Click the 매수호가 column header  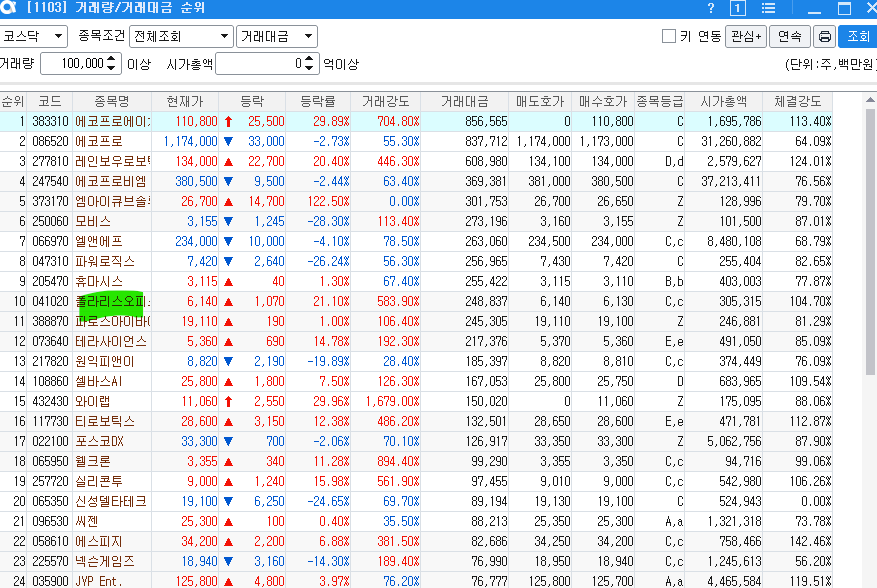click(603, 101)
